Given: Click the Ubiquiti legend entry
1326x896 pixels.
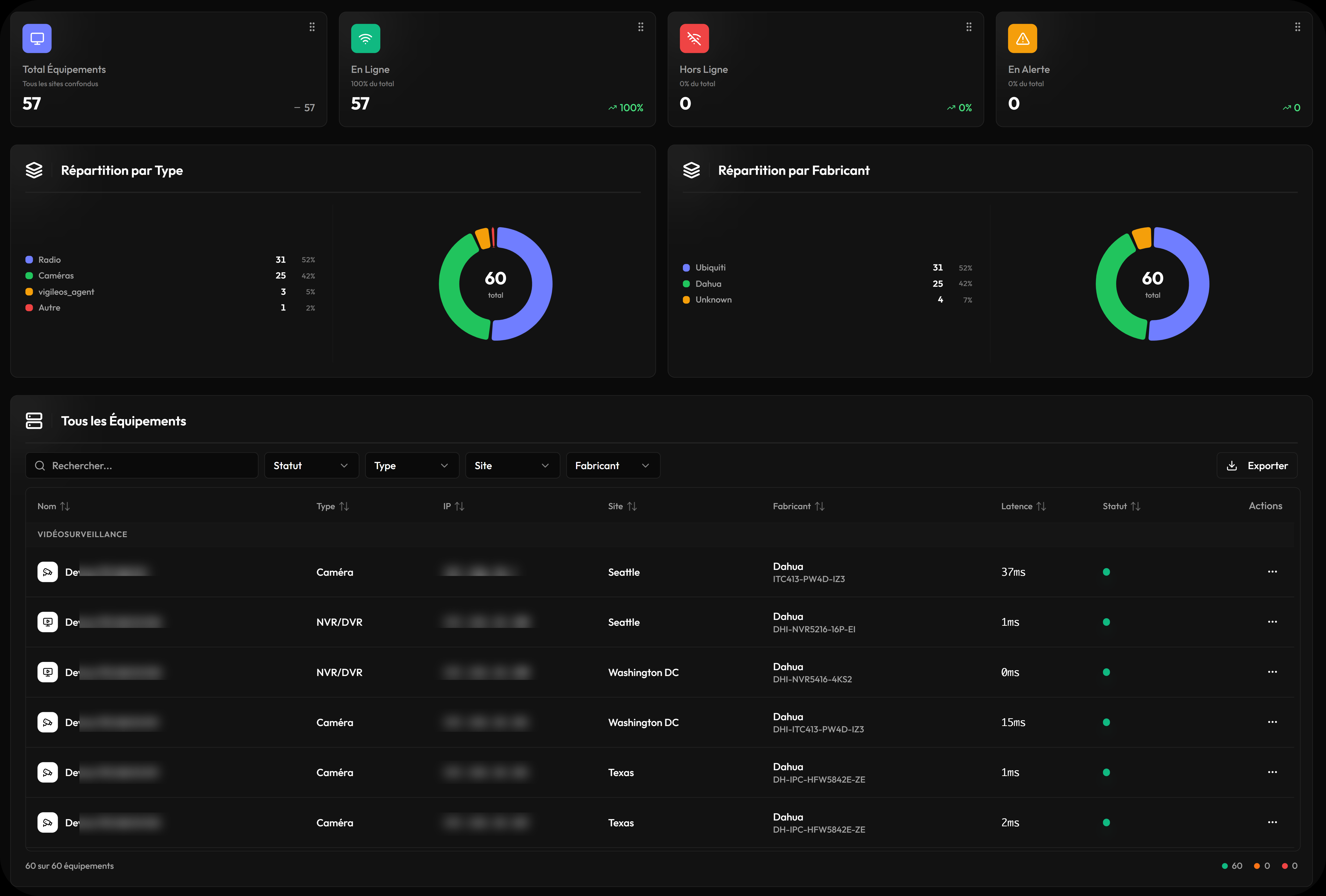Looking at the screenshot, I should point(827,268).
